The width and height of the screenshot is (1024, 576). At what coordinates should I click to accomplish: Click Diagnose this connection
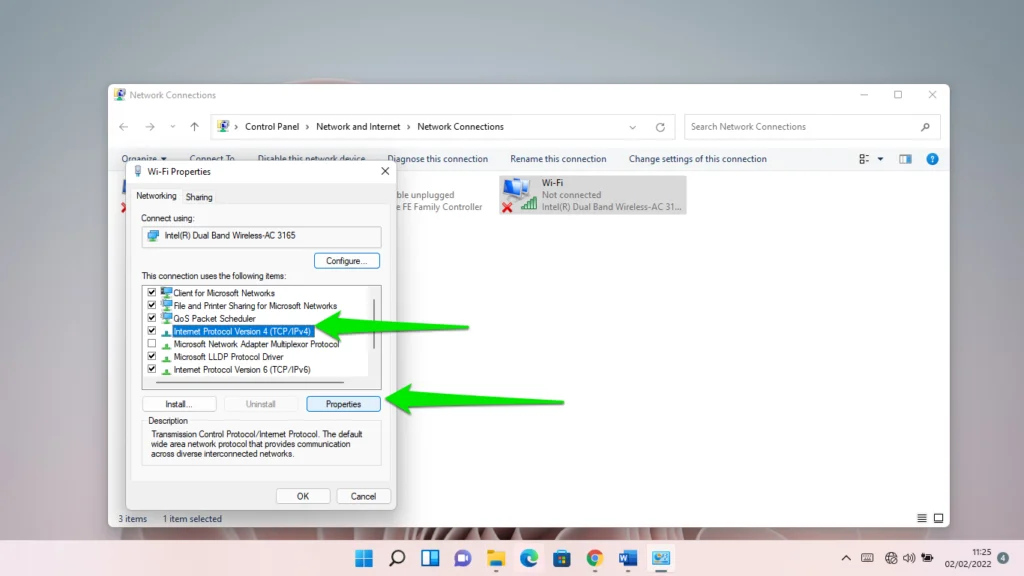click(438, 159)
